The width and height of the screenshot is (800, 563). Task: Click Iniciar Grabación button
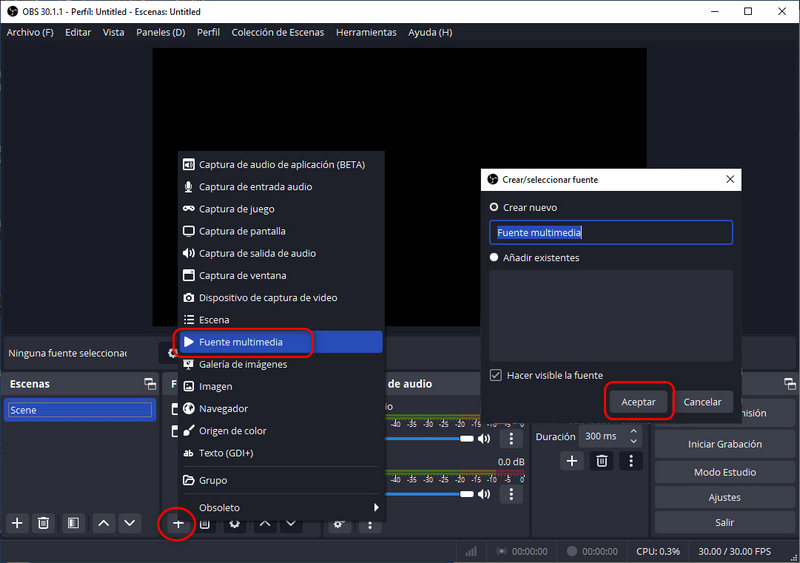coord(724,444)
